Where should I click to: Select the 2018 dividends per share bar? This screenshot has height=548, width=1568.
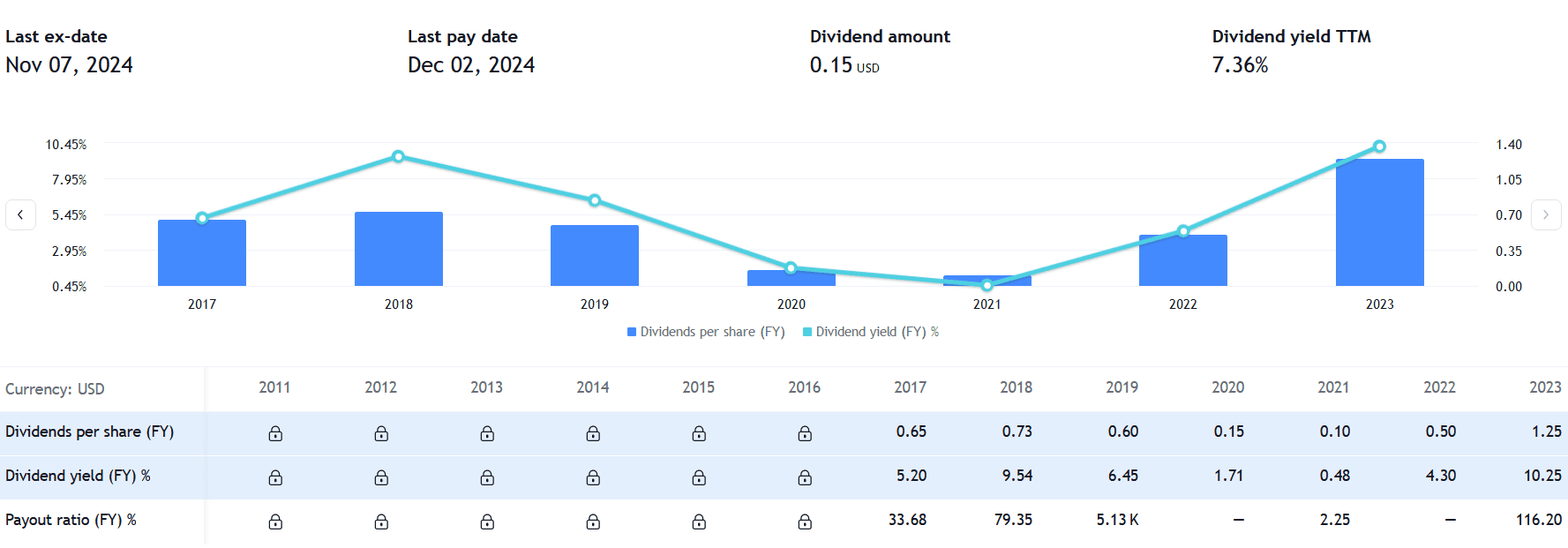(x=398, y=250)
